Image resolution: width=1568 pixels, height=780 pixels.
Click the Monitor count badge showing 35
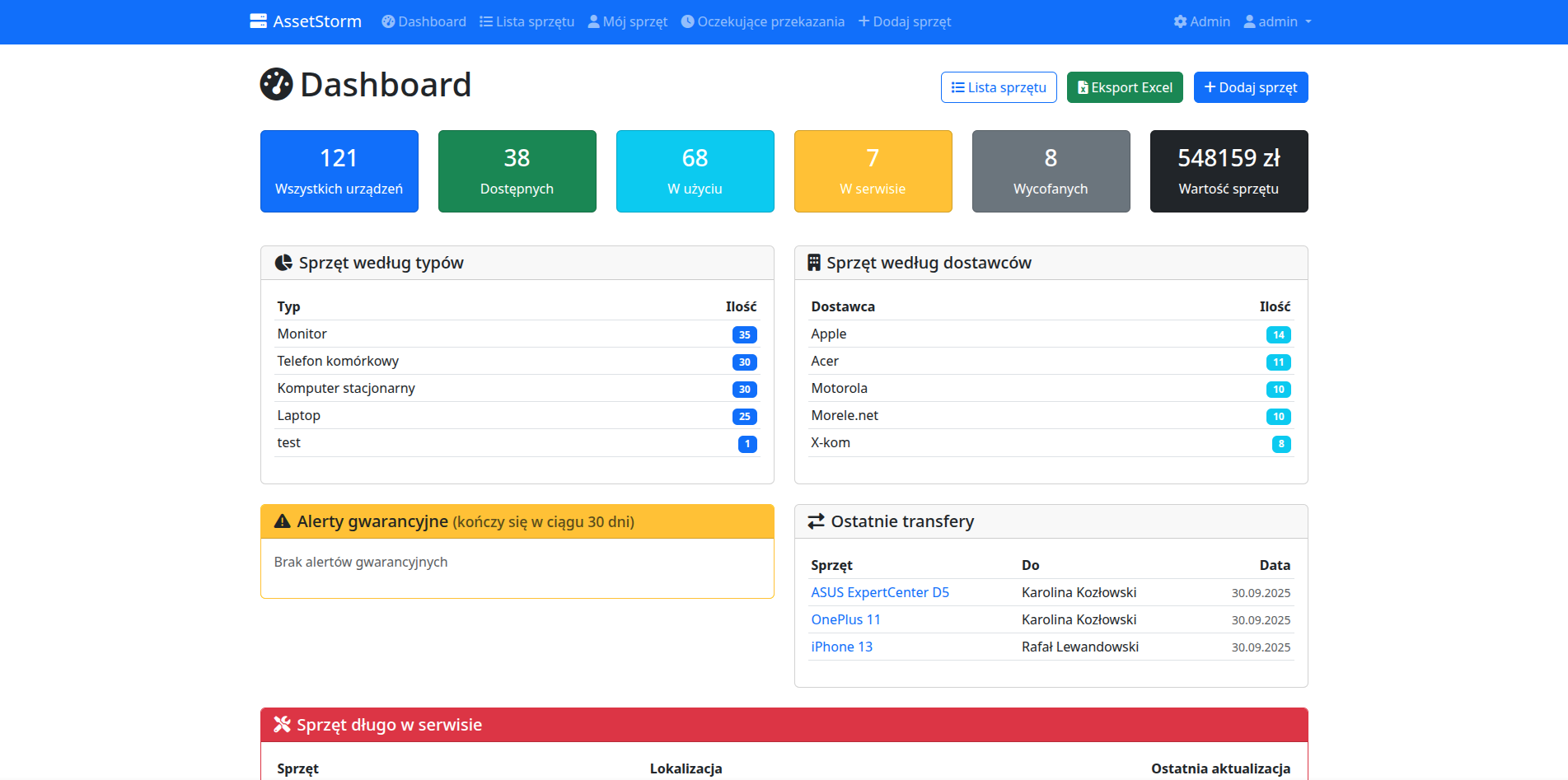point(744,334)
